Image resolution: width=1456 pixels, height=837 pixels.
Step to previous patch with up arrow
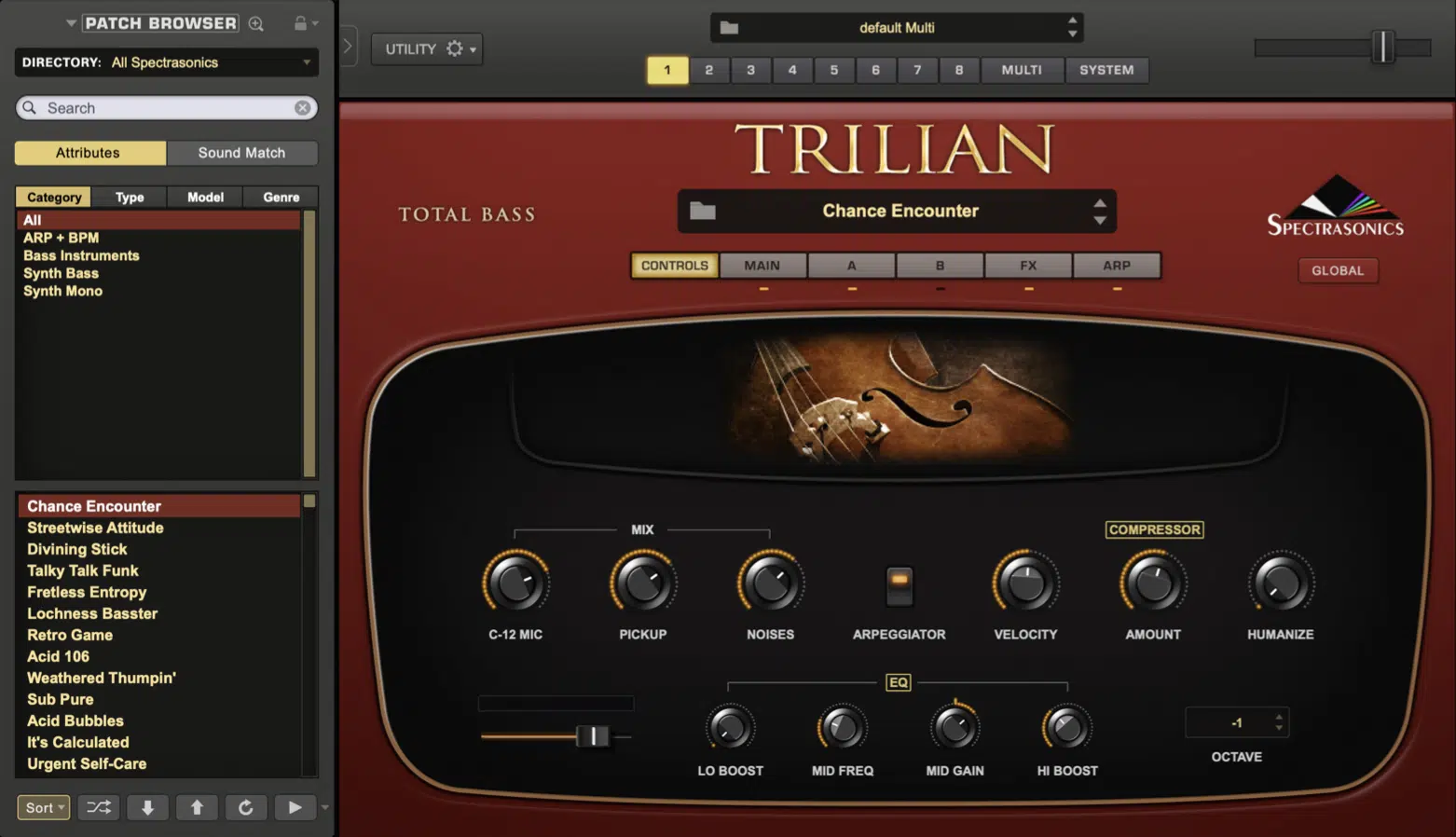point(197,807)
